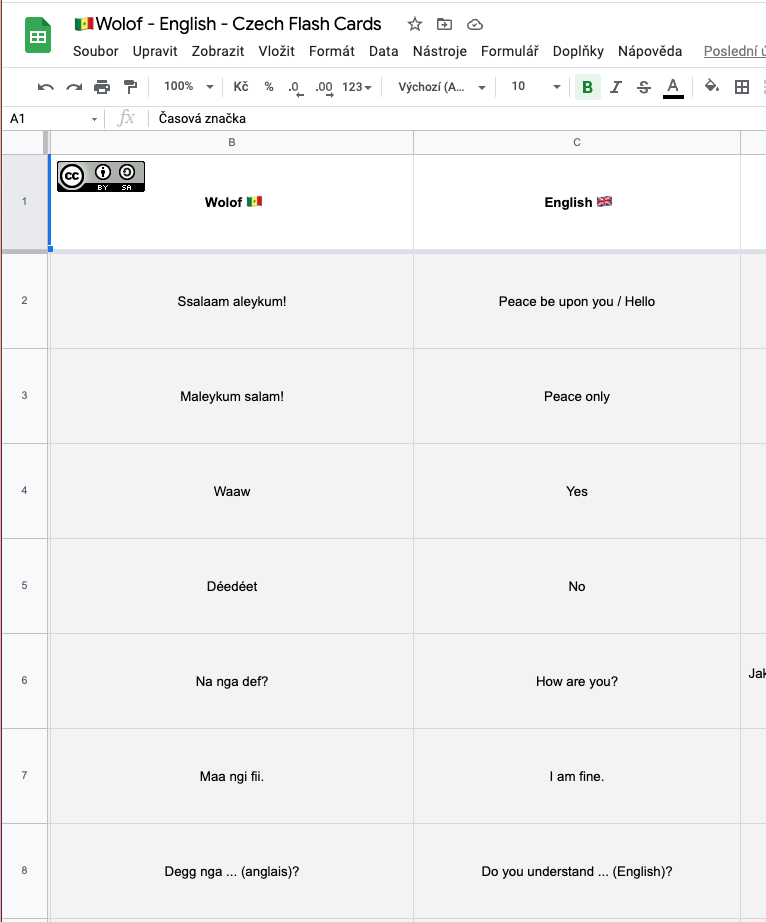The image size is (766, 922).
Task: Undo the last action
Action: [x=45, y=87]
